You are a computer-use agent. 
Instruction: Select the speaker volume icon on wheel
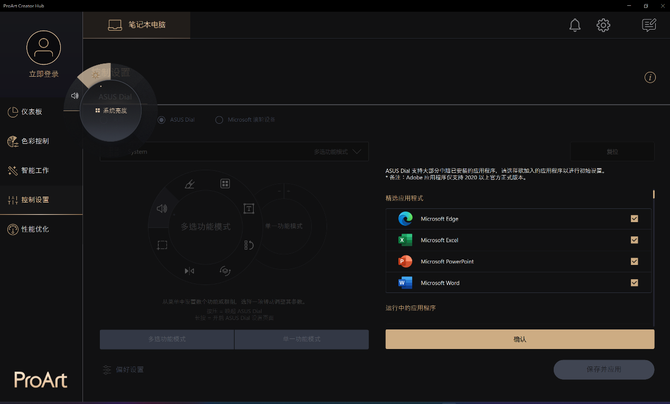click(162, 209)
